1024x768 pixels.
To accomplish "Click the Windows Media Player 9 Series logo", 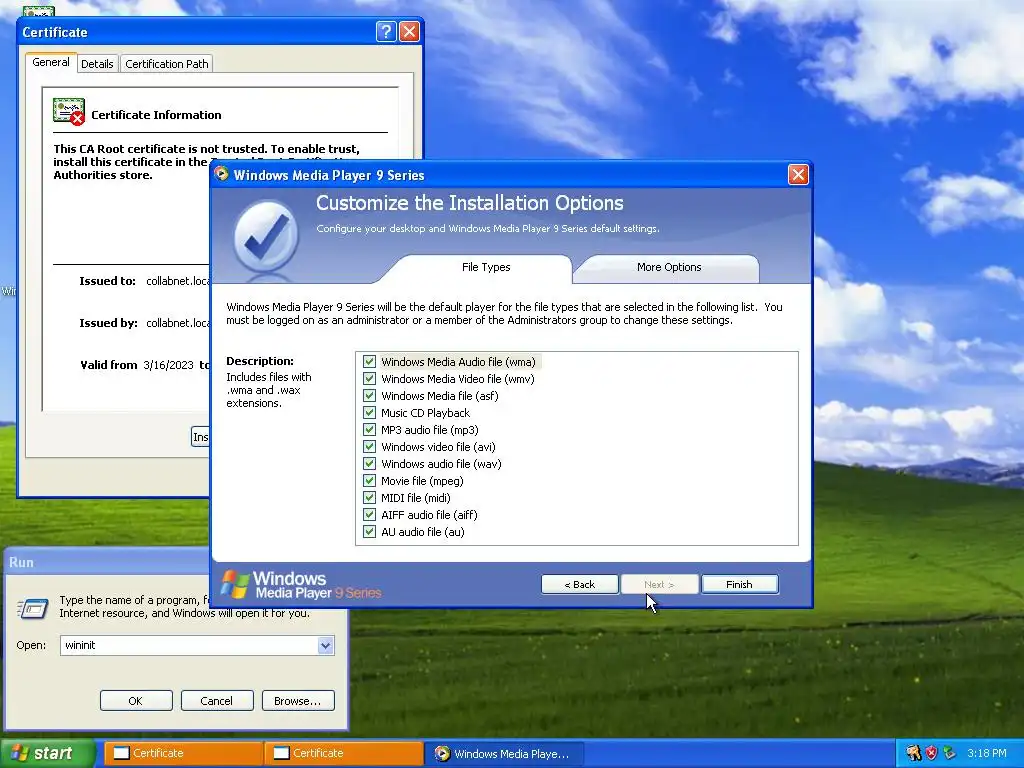I will tap(301, 584).
